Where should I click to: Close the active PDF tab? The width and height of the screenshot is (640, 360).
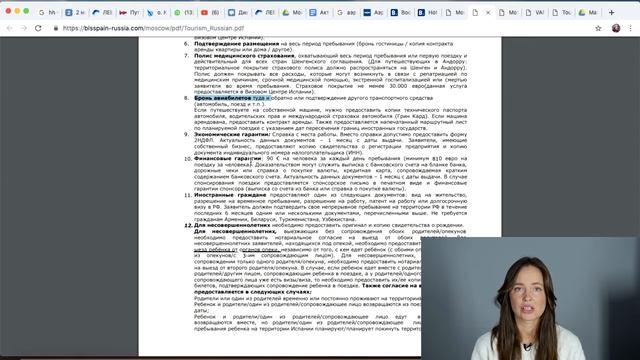coord(488,13)
